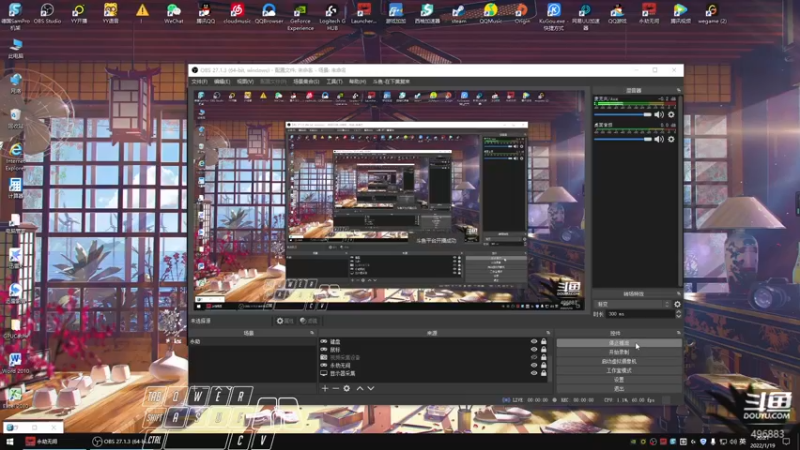The height and width of the screenshot is (450, 800).
Task: Open 麦克风/Aux mixer gear settings
Action: coord(671,115)
